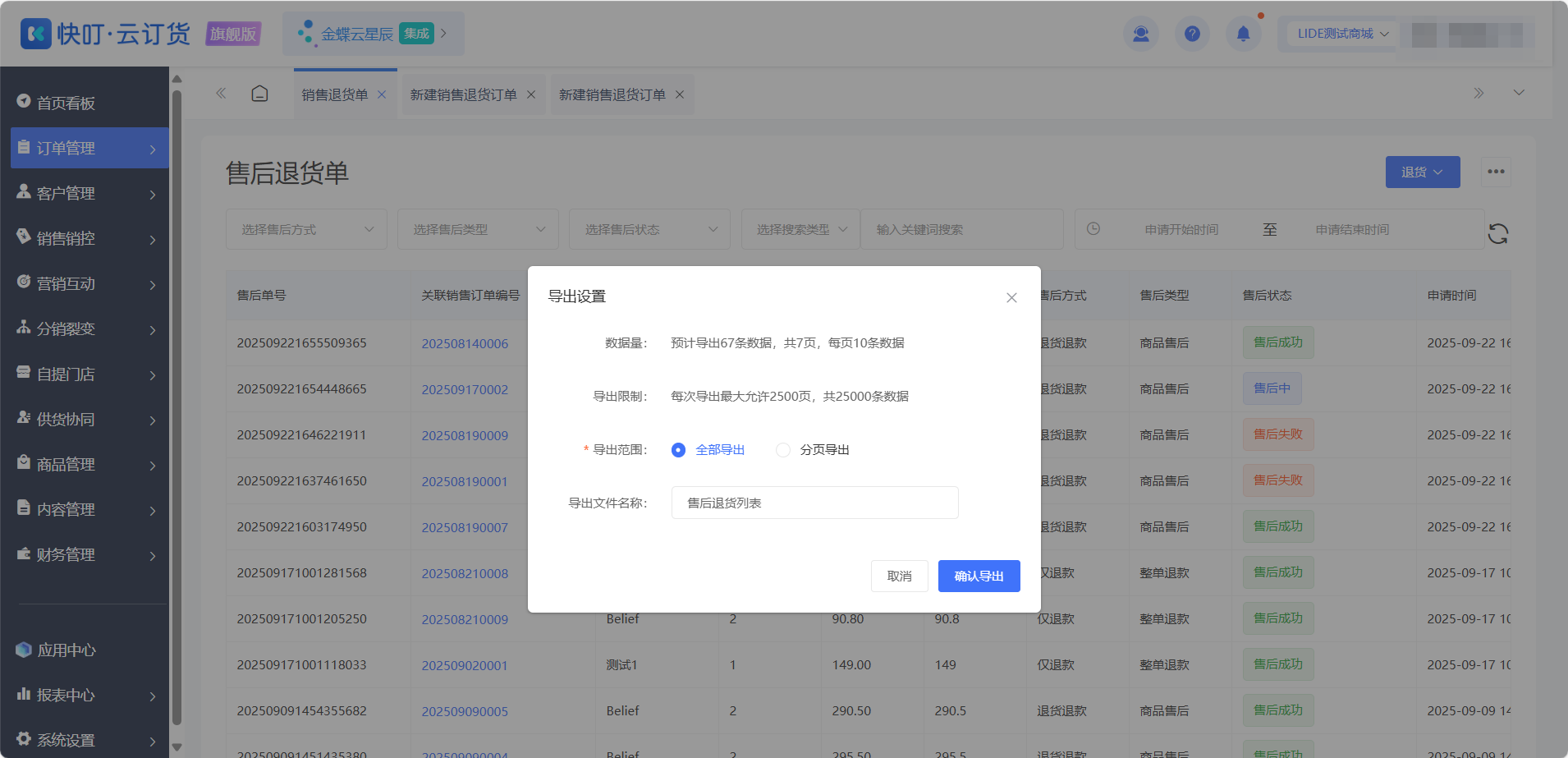
Task: Expand the 金蝶云星辰 集成 chevron
Action: [x=444, y=34]
